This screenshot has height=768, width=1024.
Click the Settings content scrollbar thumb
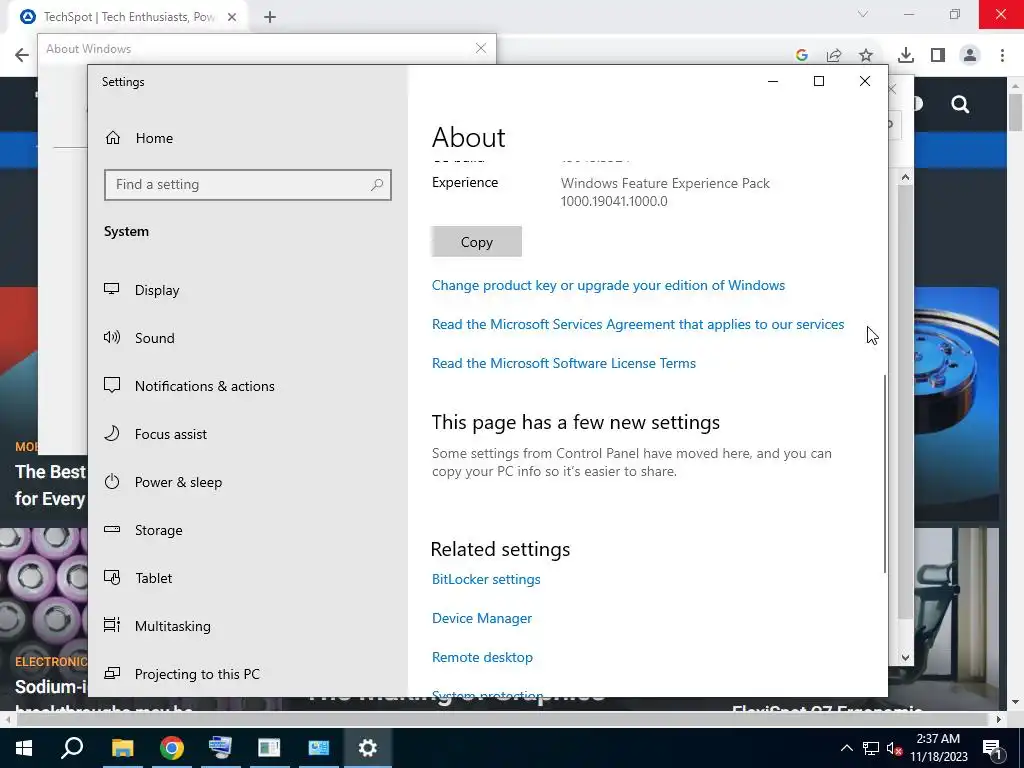click(x=885, y=474)
